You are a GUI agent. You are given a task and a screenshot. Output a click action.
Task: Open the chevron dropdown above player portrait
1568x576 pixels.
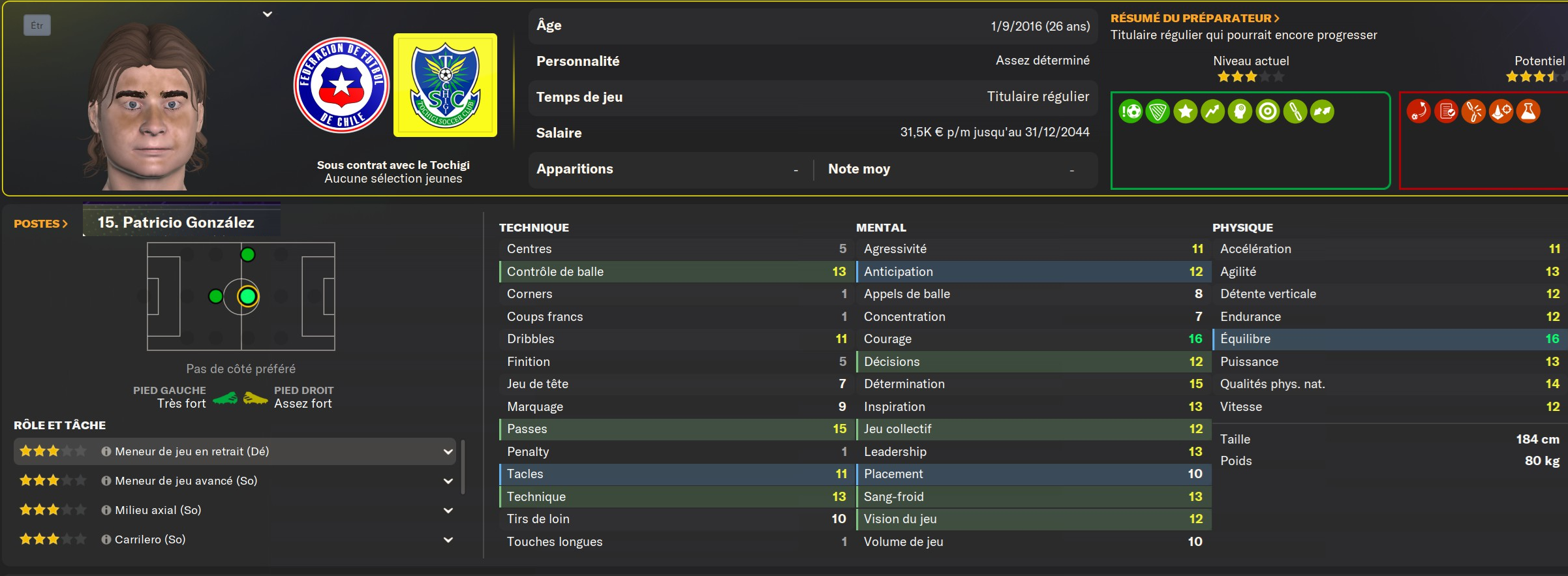click(x=268, y=14)
